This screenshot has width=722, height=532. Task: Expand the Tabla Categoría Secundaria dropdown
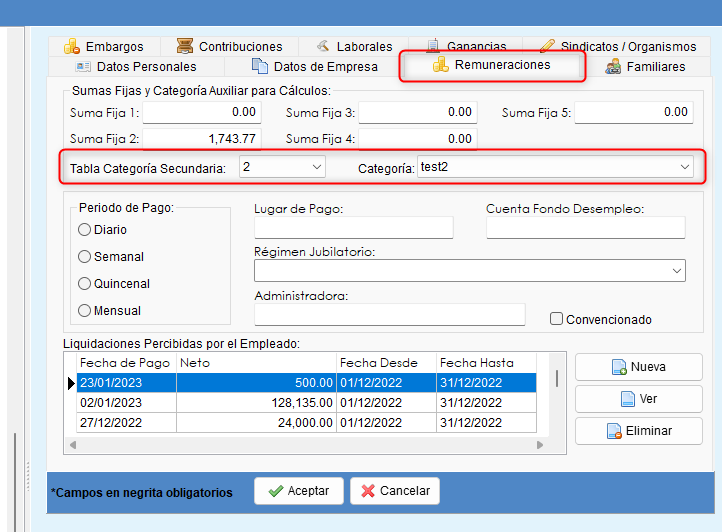pos(316,167)
